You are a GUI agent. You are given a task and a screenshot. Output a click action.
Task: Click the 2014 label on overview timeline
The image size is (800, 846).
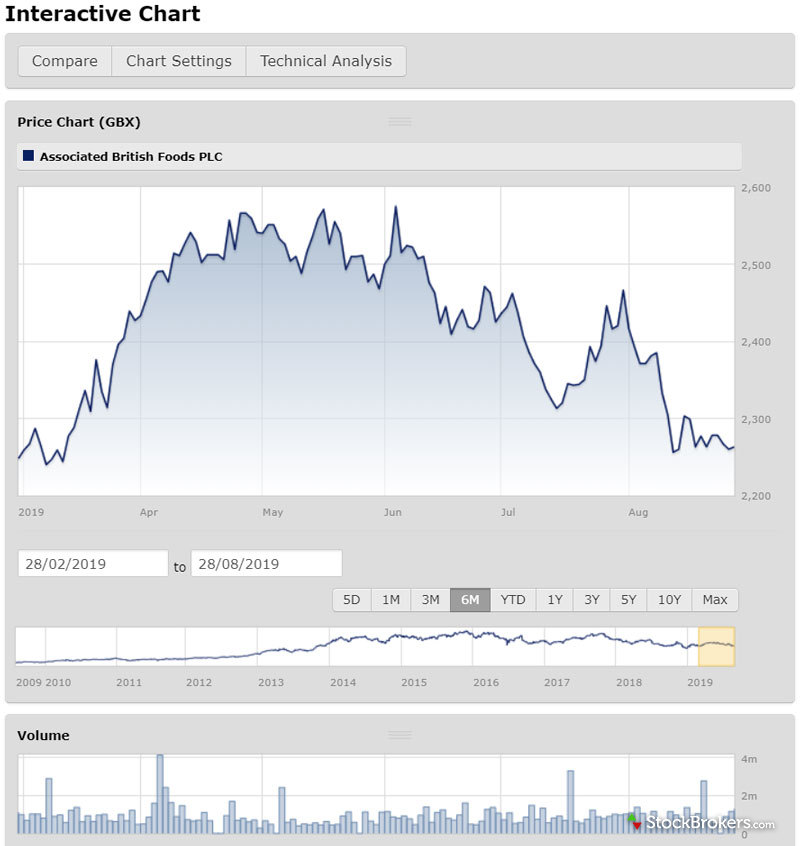(343, 683)
